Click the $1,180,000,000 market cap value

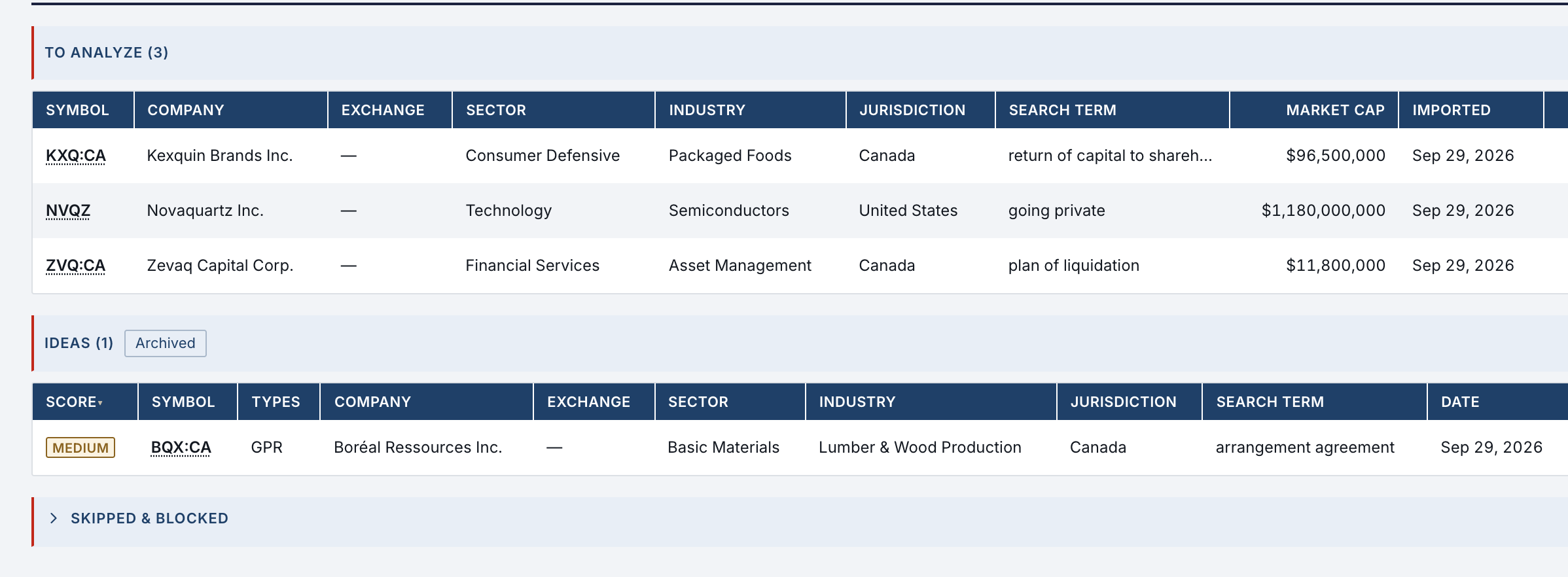pyautogui.click(x=1323, y=211)
